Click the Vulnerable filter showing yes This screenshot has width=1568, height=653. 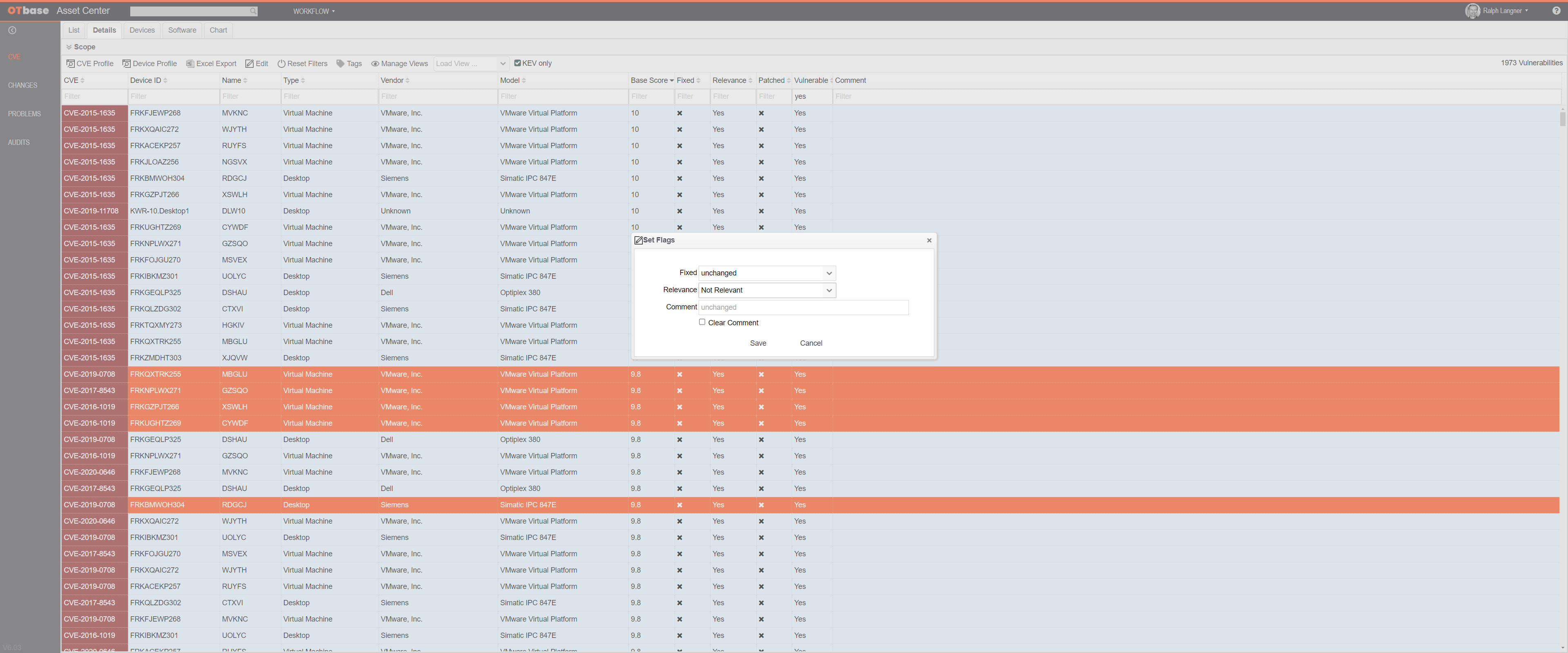coord(812,96)
